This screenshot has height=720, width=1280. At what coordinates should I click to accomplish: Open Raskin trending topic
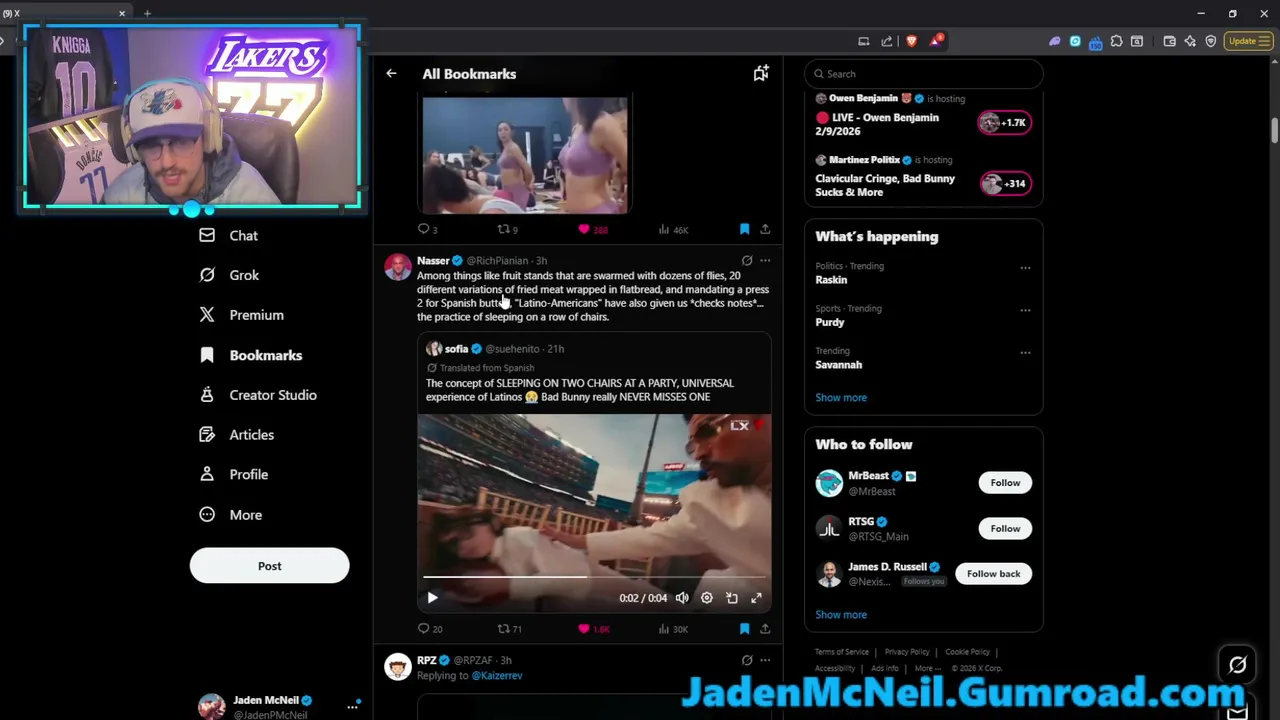coord(831,280)
